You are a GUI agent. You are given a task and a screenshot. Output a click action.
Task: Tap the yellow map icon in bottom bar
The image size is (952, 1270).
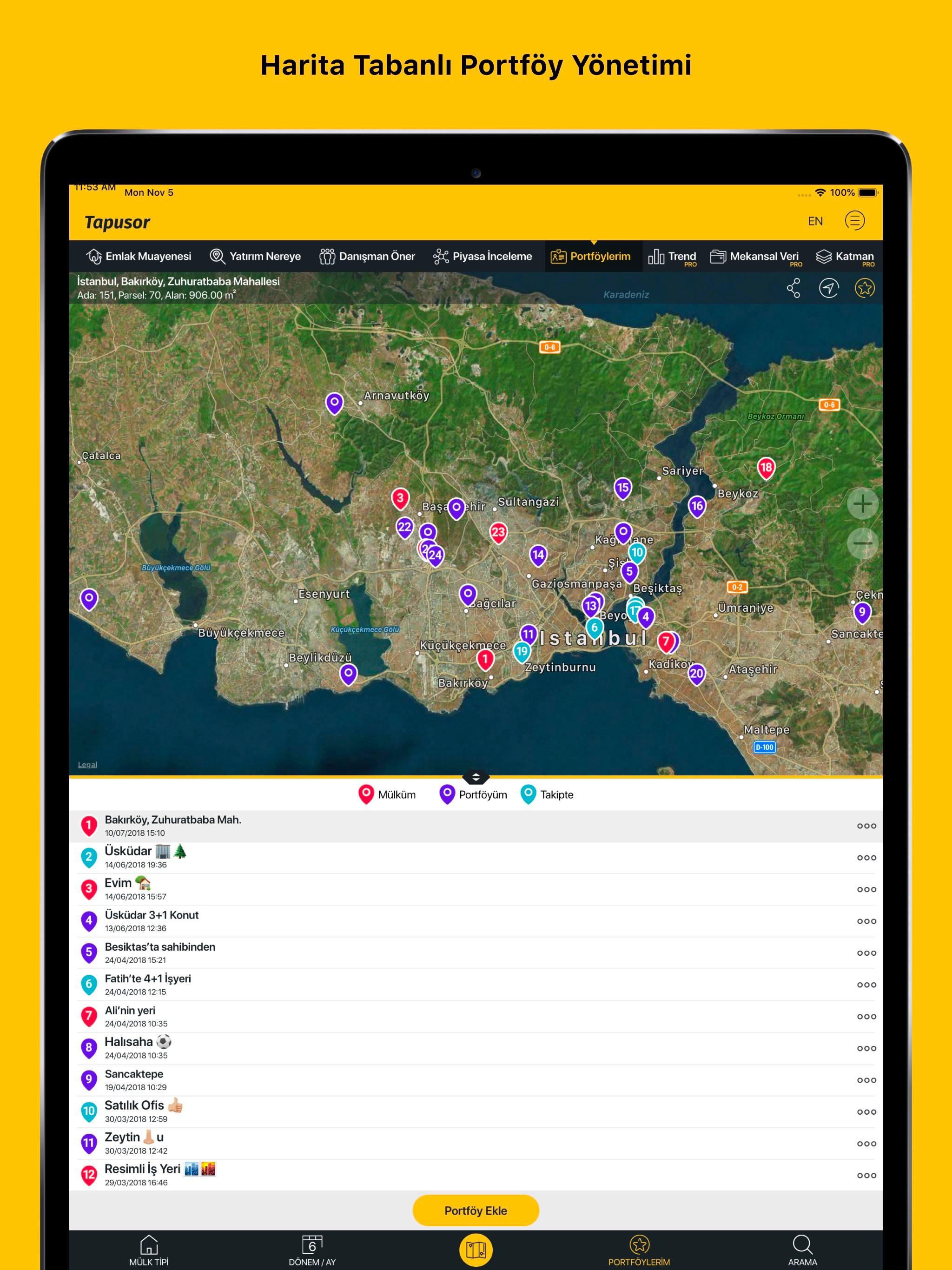coord(476,1250)
